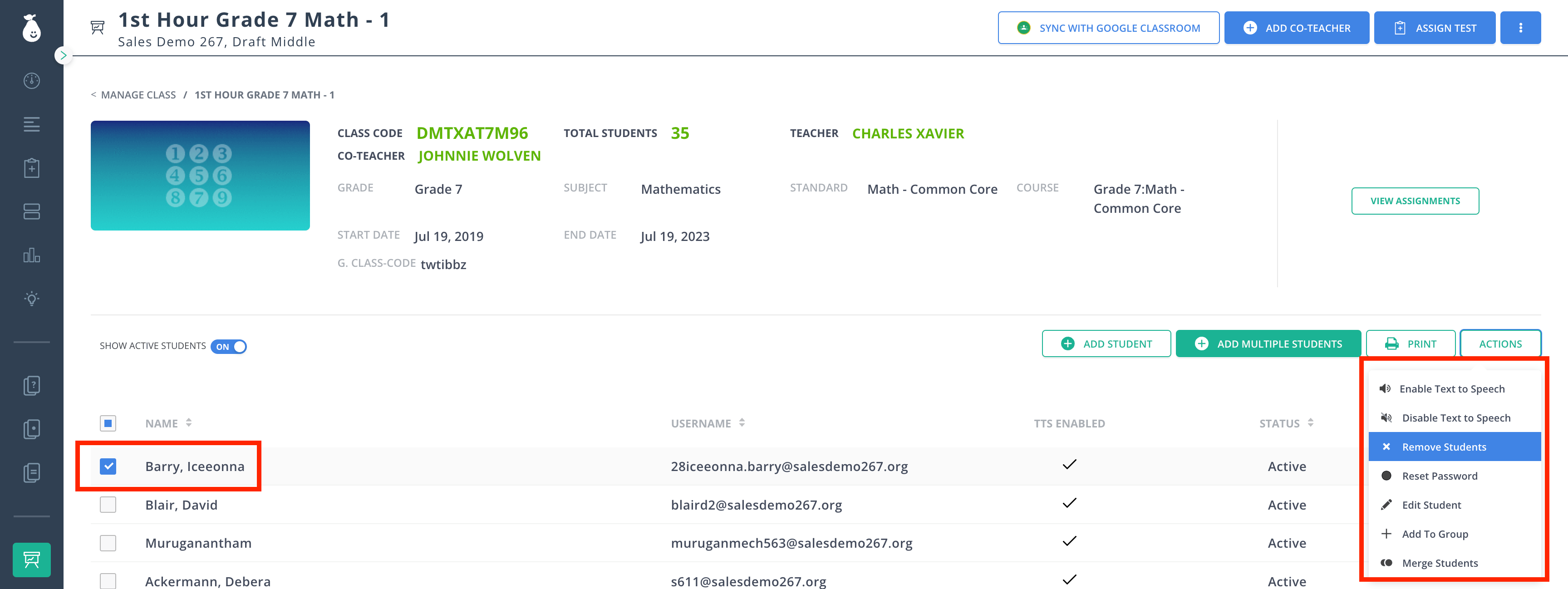Toggle the select-all students header checkbox
This screenshot has height=589, width=1568.
(108, 423)
